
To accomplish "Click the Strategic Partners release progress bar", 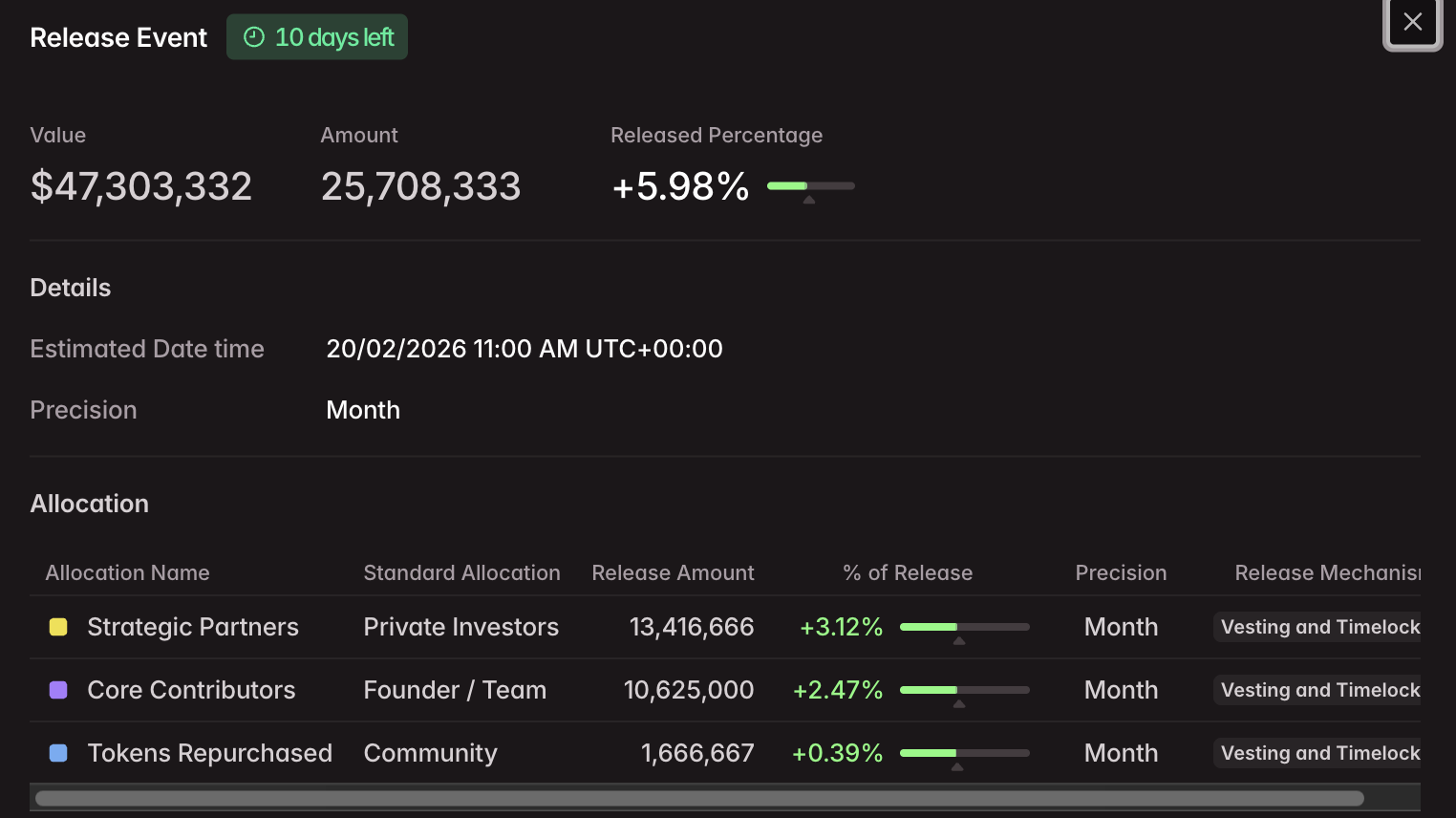I will click(964, 627).
